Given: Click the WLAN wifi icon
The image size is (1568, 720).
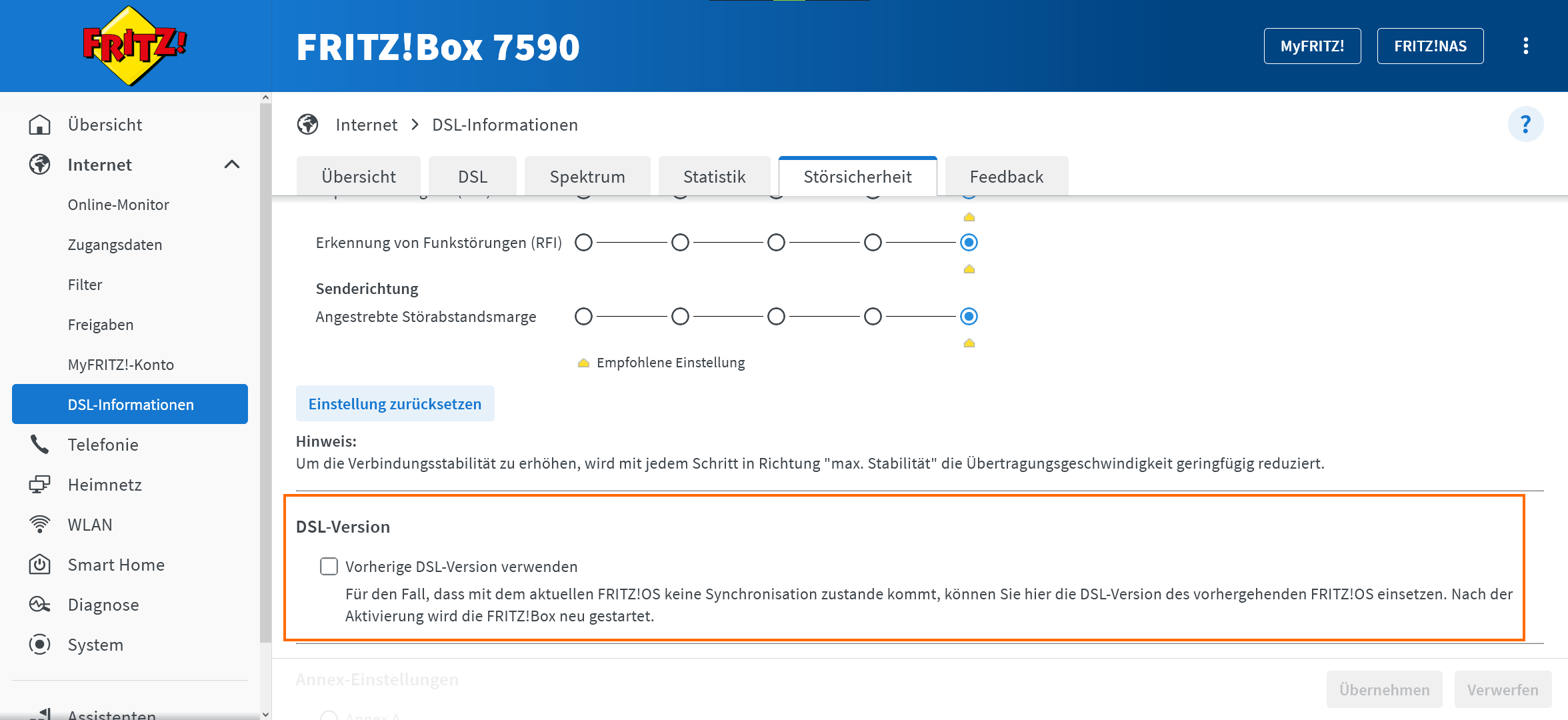Looking at the screenshot, I should [39, 525].
